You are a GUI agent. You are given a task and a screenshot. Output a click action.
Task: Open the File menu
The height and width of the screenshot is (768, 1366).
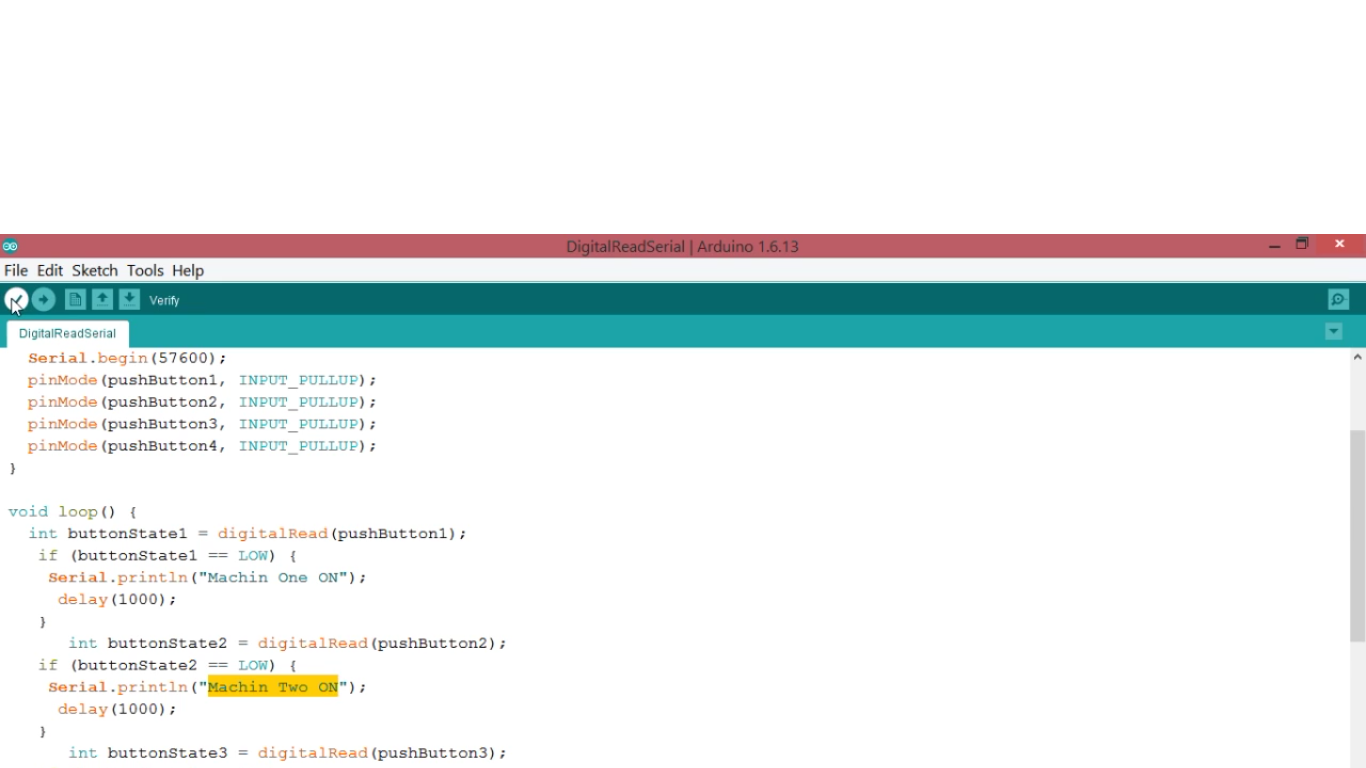pyautogui.click(x=15, y=270)
